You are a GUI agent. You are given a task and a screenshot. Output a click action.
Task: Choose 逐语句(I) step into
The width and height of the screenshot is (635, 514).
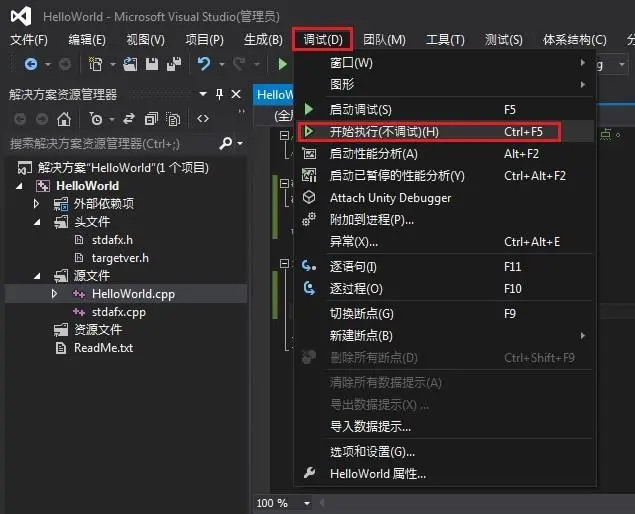click(445, 267)
